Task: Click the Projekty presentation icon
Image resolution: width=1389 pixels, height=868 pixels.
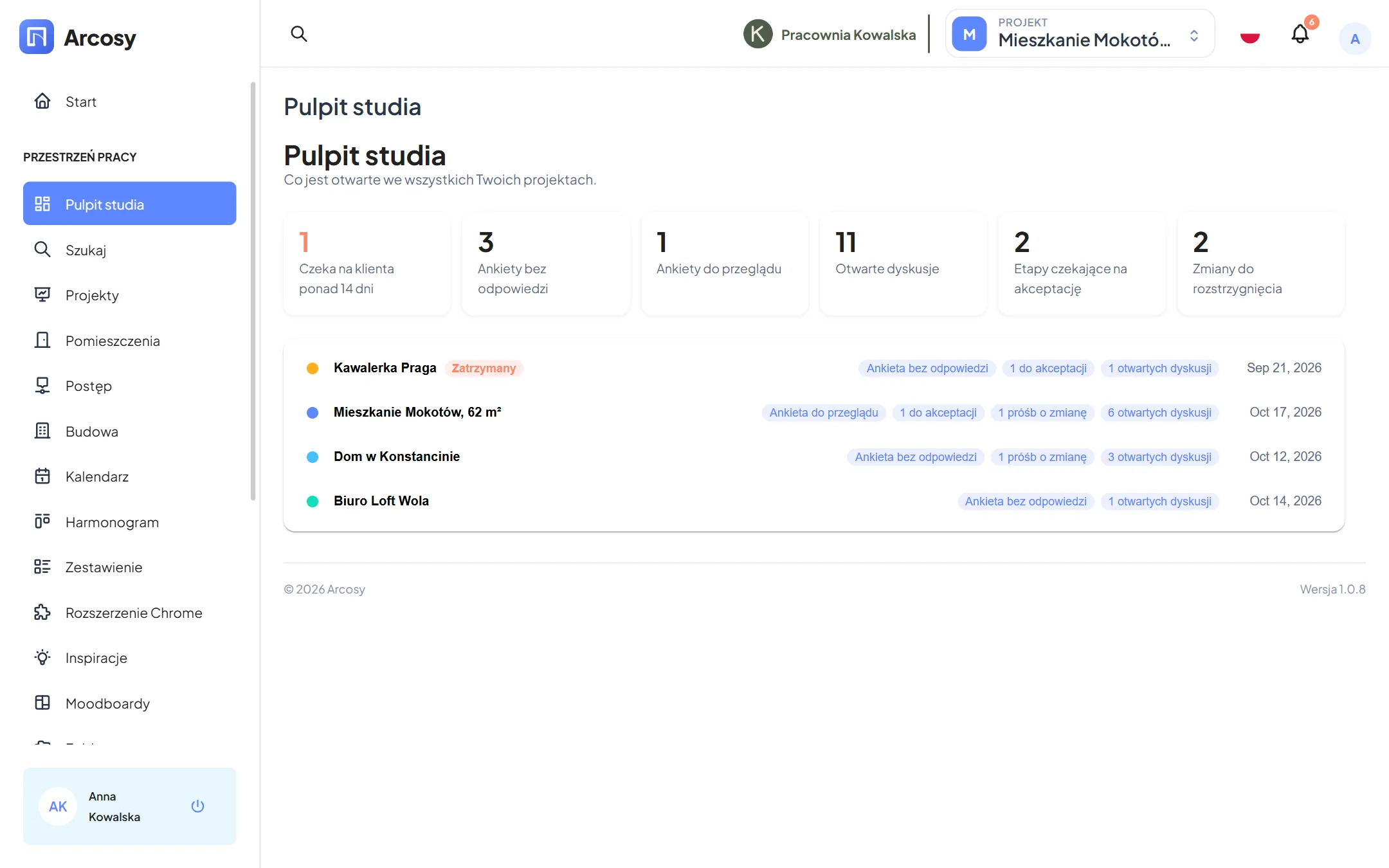Action: pos(42,295)
